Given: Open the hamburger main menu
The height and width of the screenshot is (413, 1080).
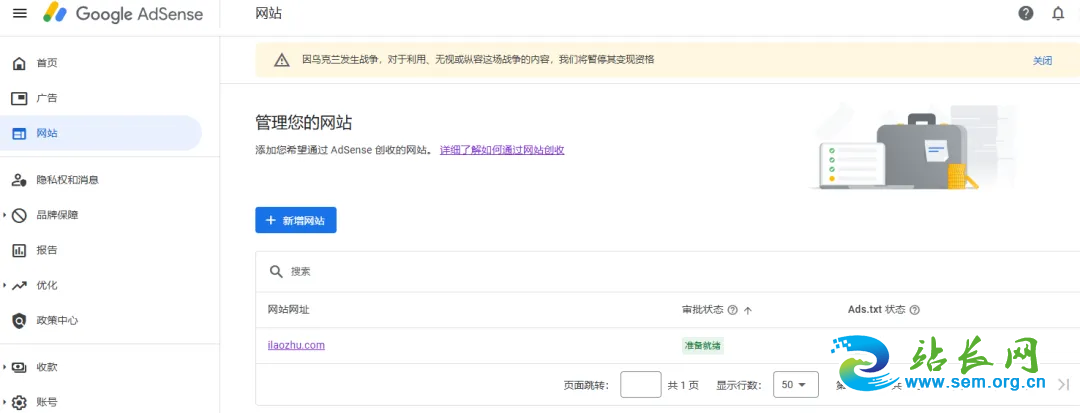Looking at the screenshot, I should click(20, 13).
